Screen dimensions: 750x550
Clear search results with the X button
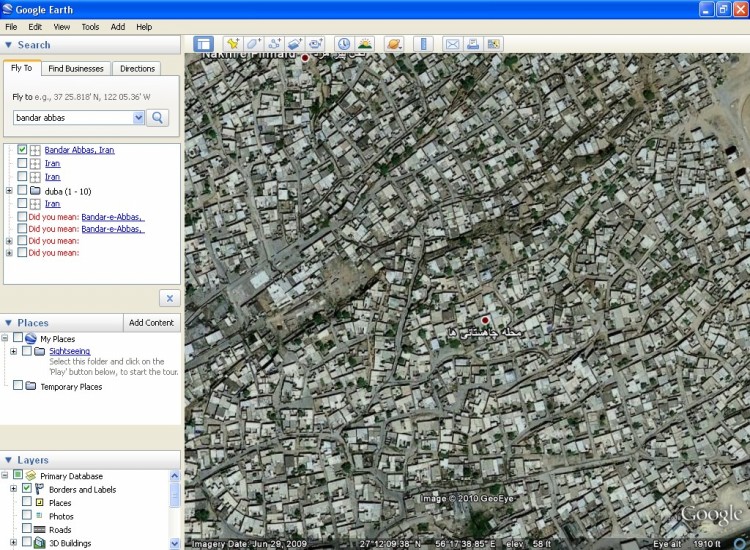pos(170,298)
